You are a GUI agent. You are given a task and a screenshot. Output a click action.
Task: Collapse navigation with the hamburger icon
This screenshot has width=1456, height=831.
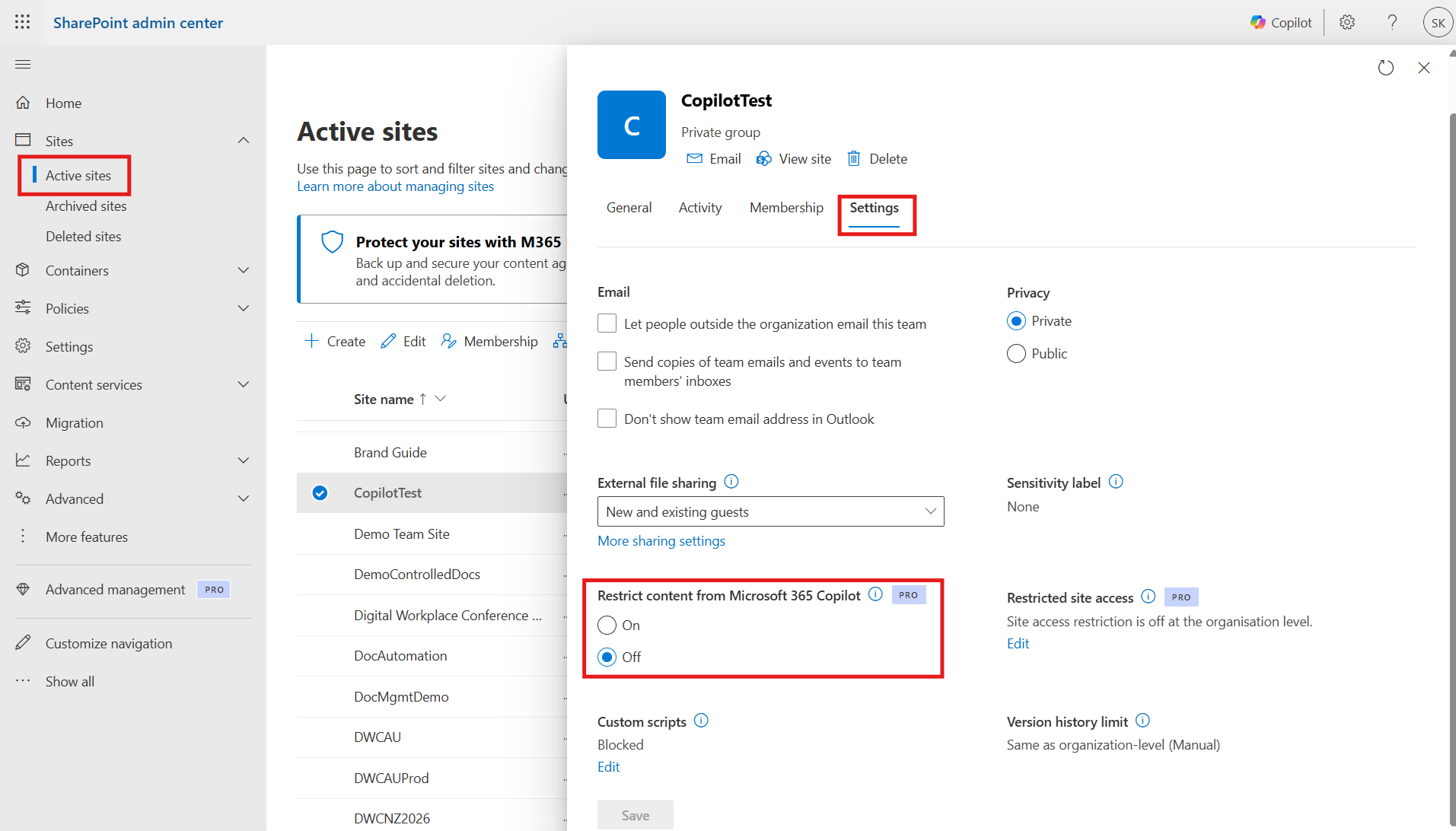point(23,65)
